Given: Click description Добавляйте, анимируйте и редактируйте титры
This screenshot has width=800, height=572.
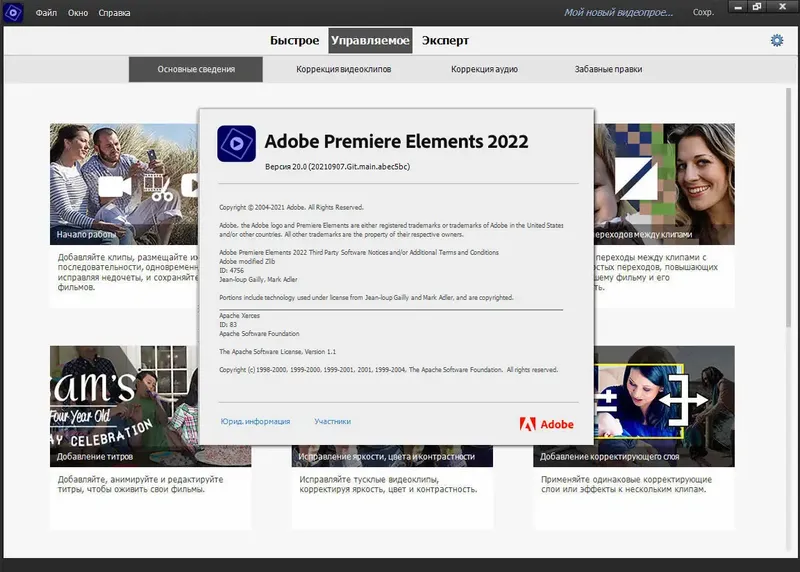Looking at the screenshot, I should tap(140, 484).
